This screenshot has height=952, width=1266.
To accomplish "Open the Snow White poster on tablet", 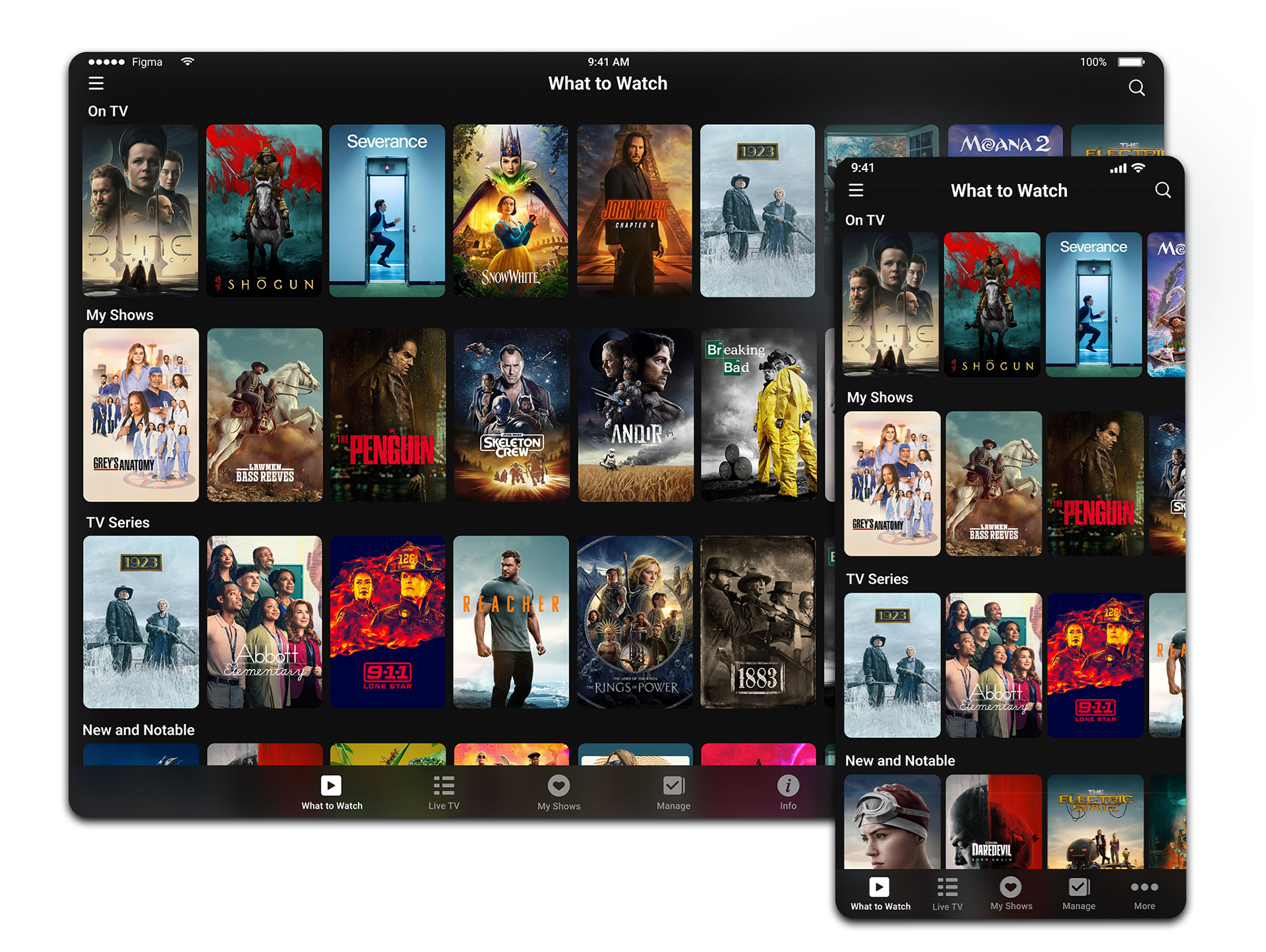I will click(510, 211).
